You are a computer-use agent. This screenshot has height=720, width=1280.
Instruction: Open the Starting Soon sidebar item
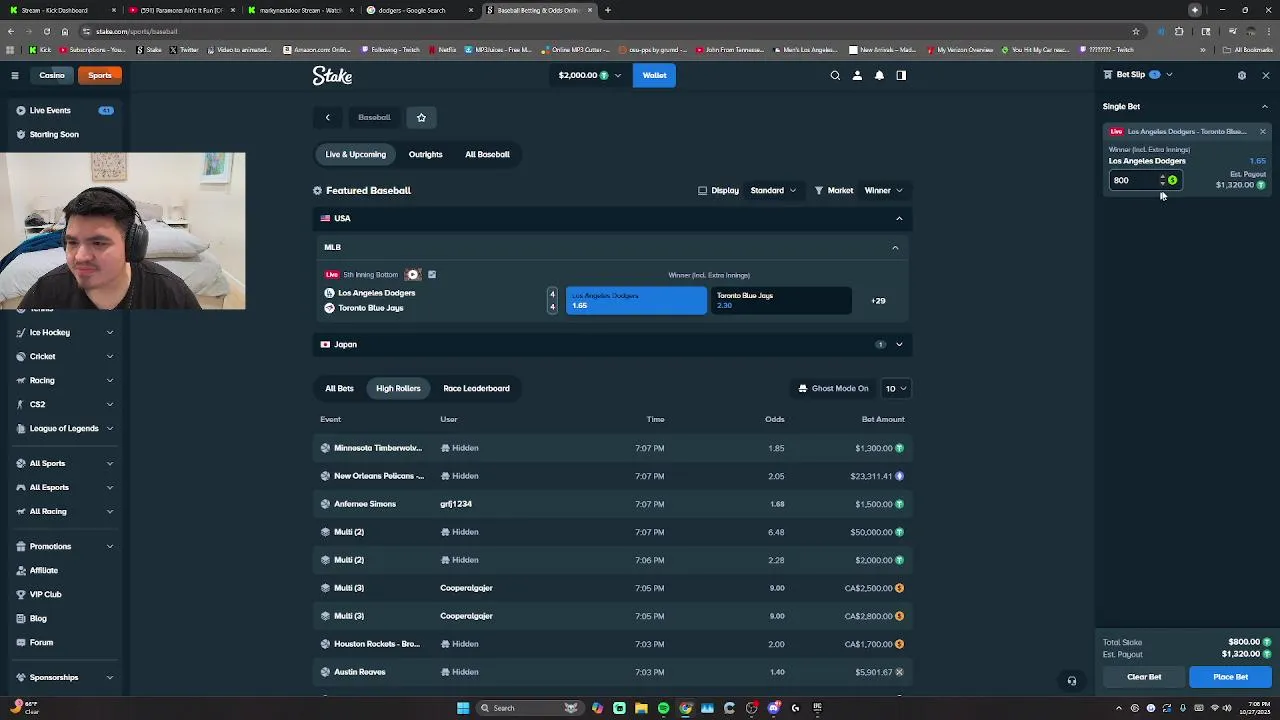point(64,134)
